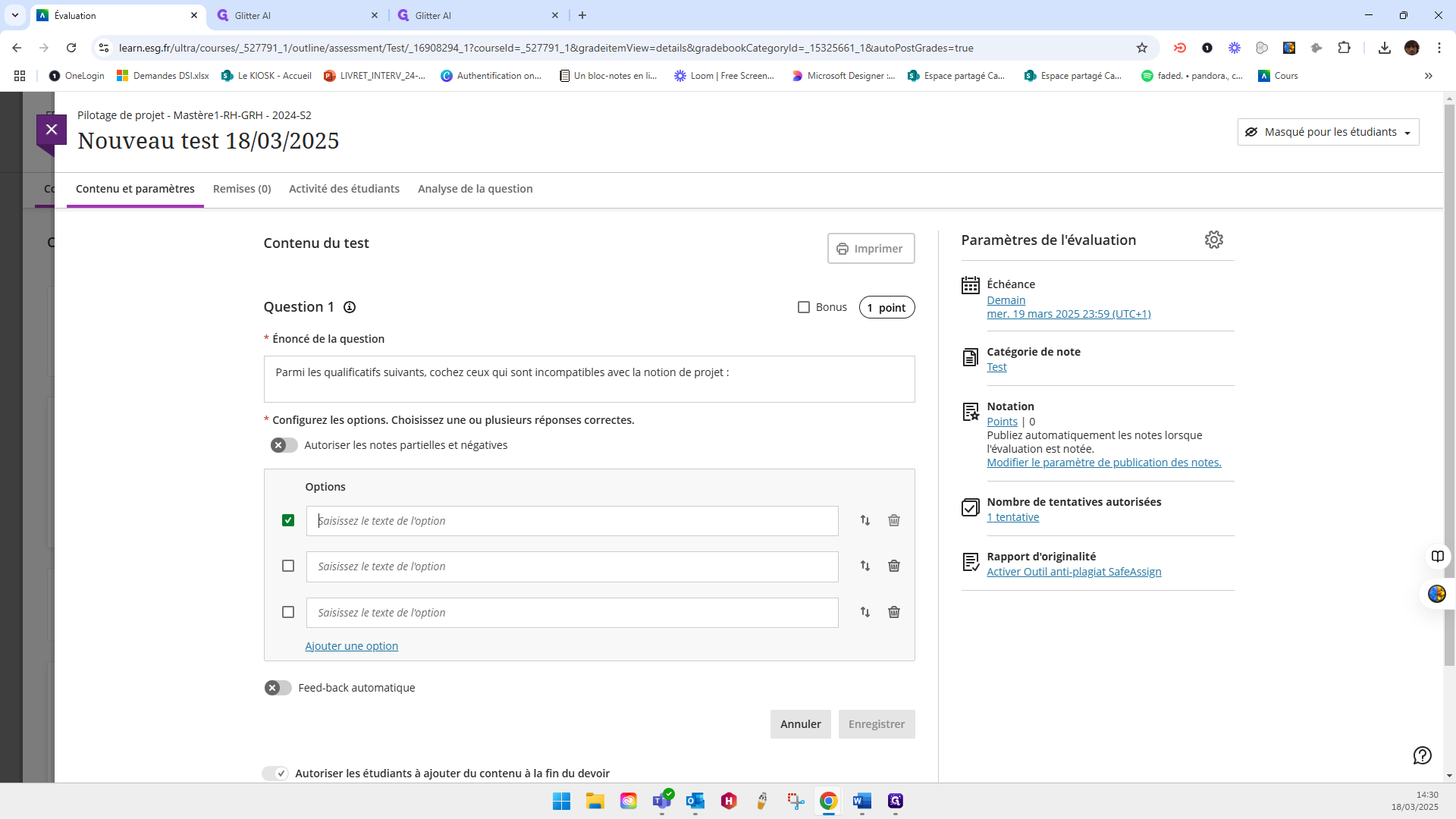Click reorder arrows for the second option
This screenshot has width=1456, height=819.
click(x=865, y=566)
